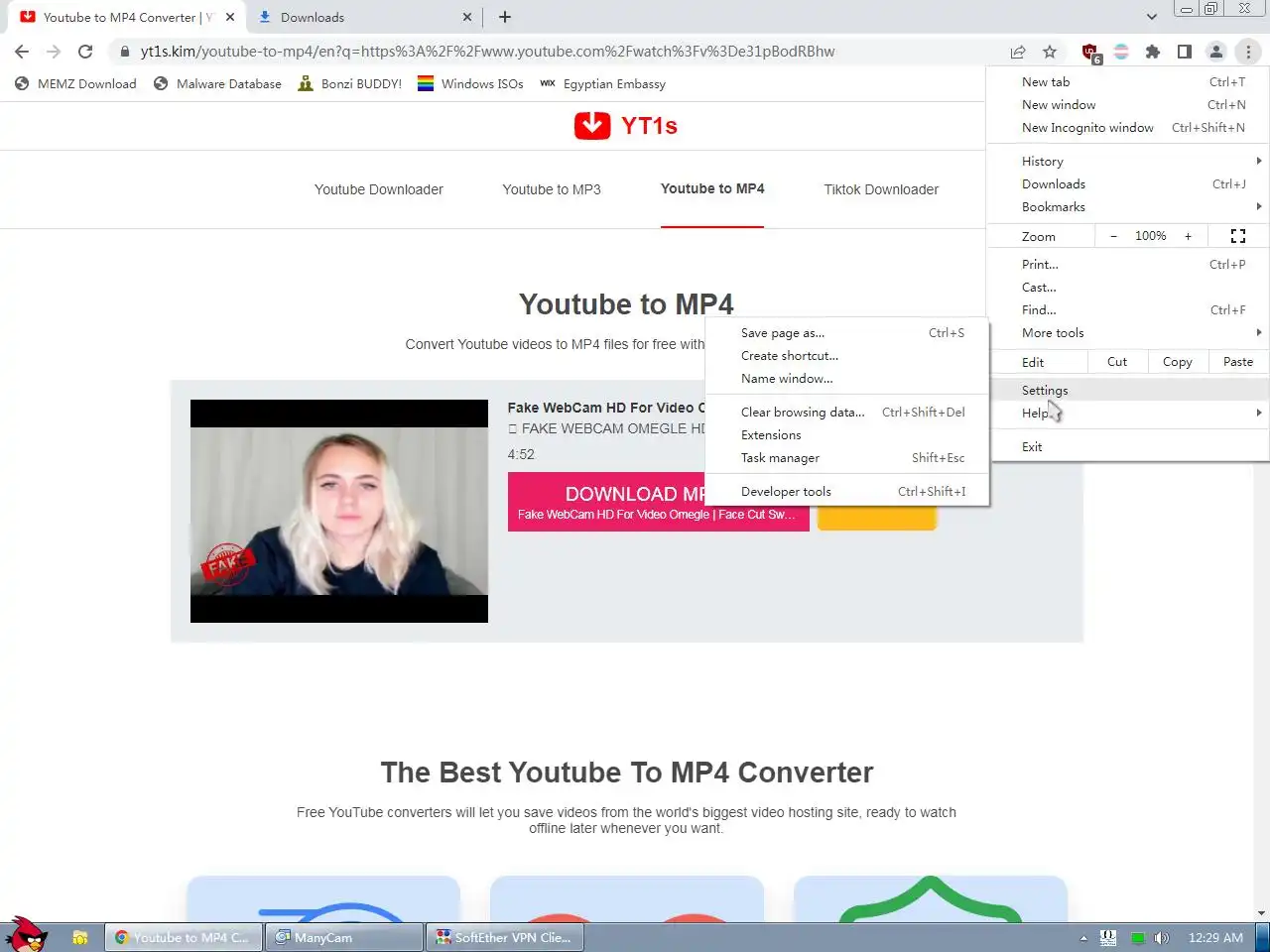Click Copy in Edit row
The width and height of the screenshot is (1270, 952).
1178,362
